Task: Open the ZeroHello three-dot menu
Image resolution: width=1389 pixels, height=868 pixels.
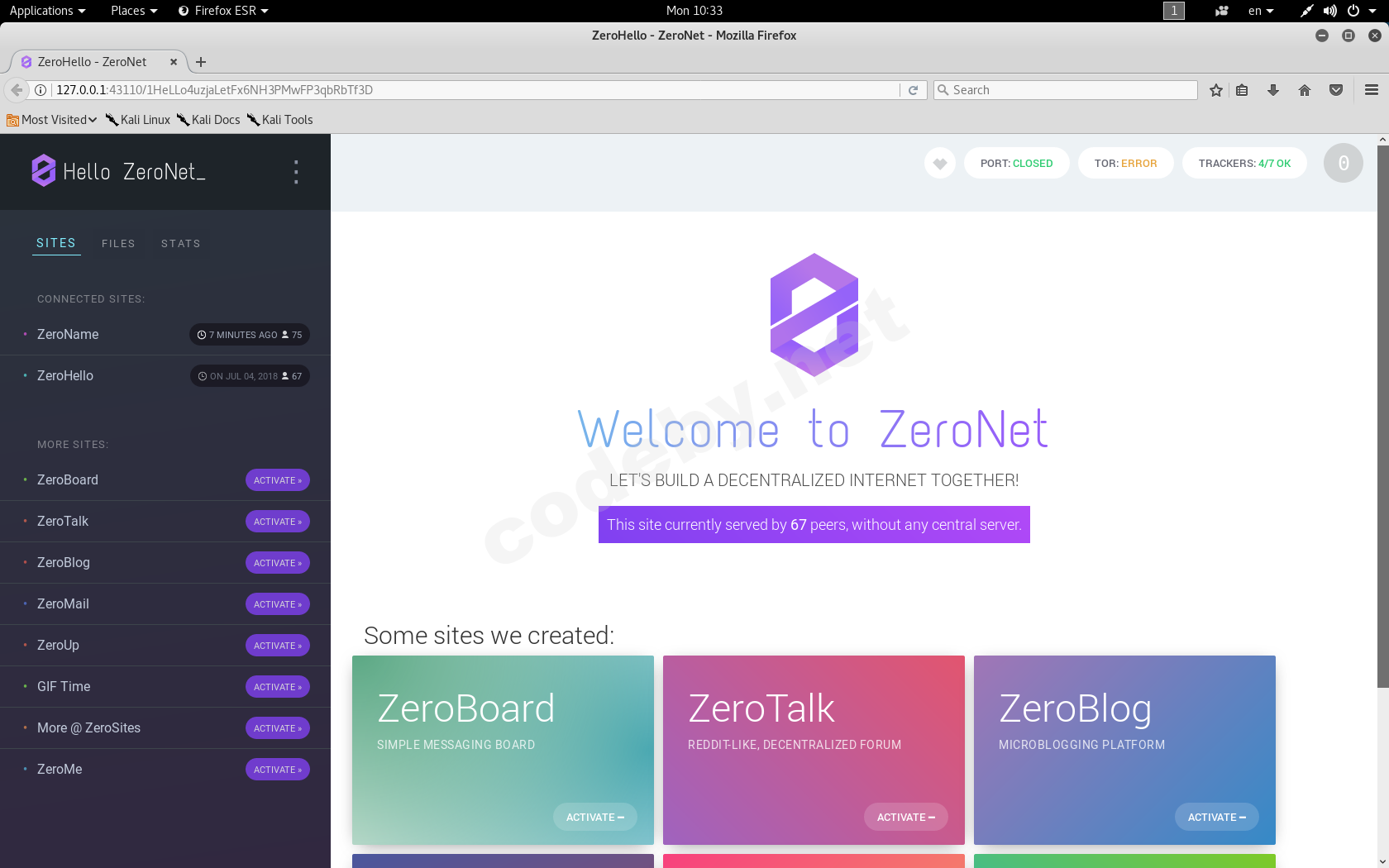Action: click(296, 172)
